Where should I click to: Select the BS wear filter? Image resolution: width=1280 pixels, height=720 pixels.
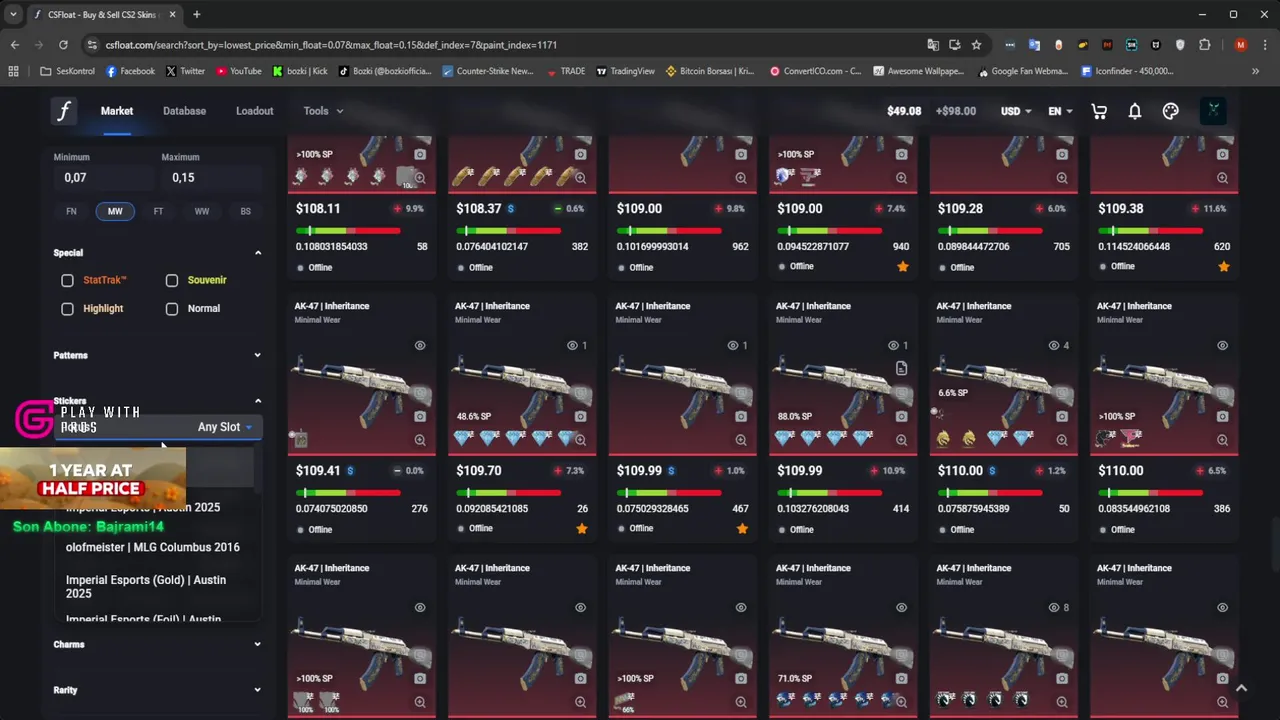click(x=246, y=211)
